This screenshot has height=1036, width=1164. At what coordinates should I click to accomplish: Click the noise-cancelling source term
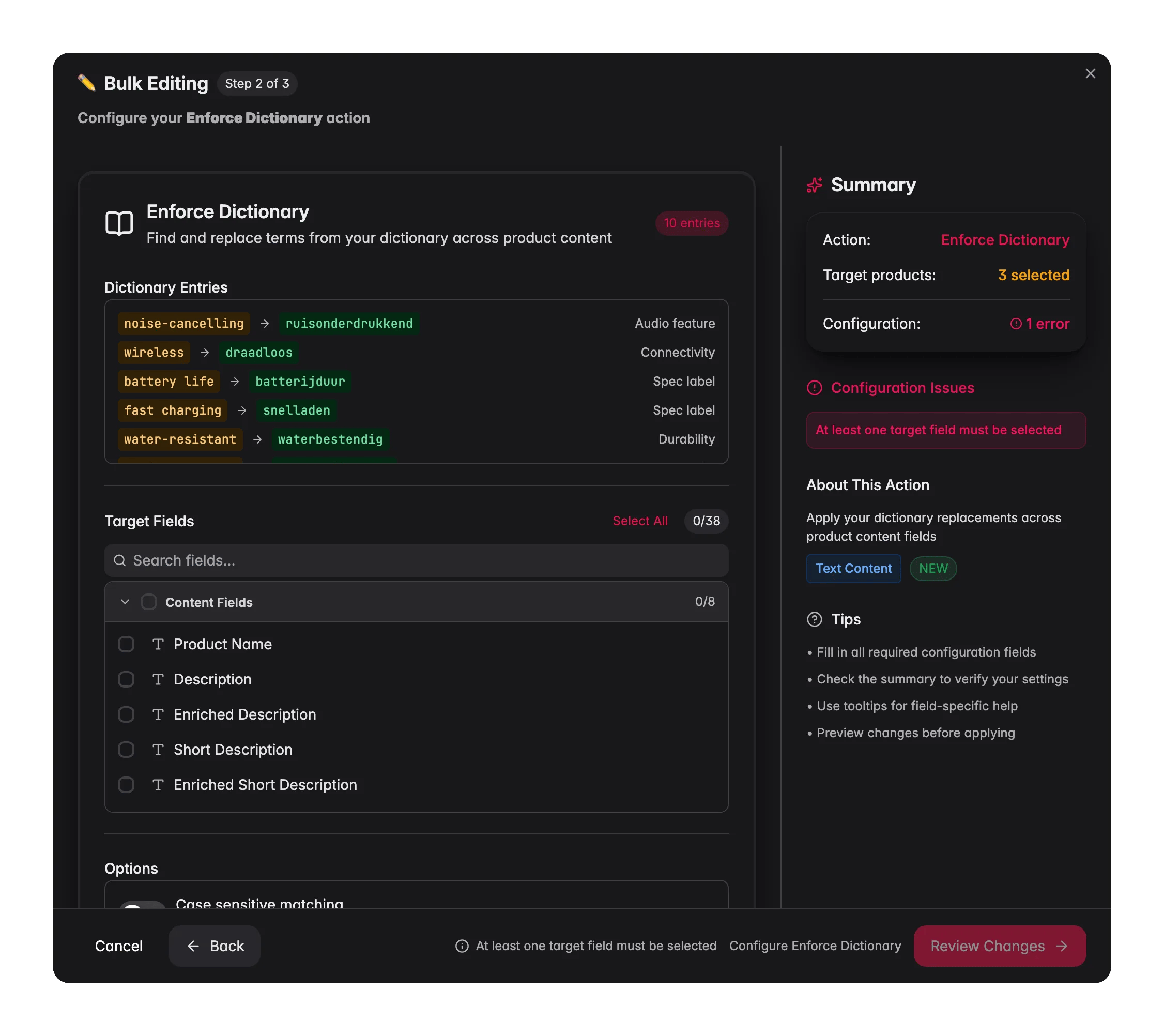point(184,324)
